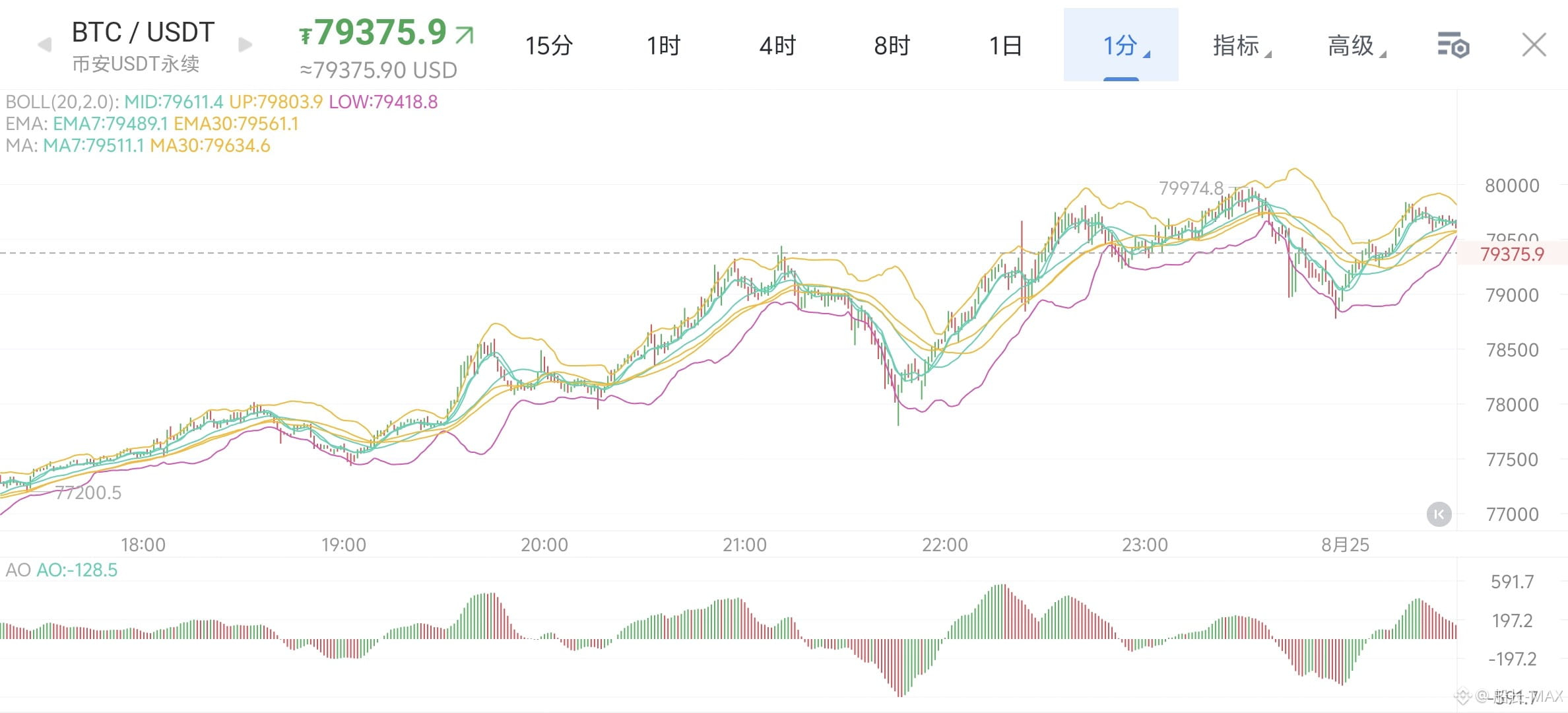Select the 8时 timeframe
This screenshot has height=713, width=1568.
(892, 46)
